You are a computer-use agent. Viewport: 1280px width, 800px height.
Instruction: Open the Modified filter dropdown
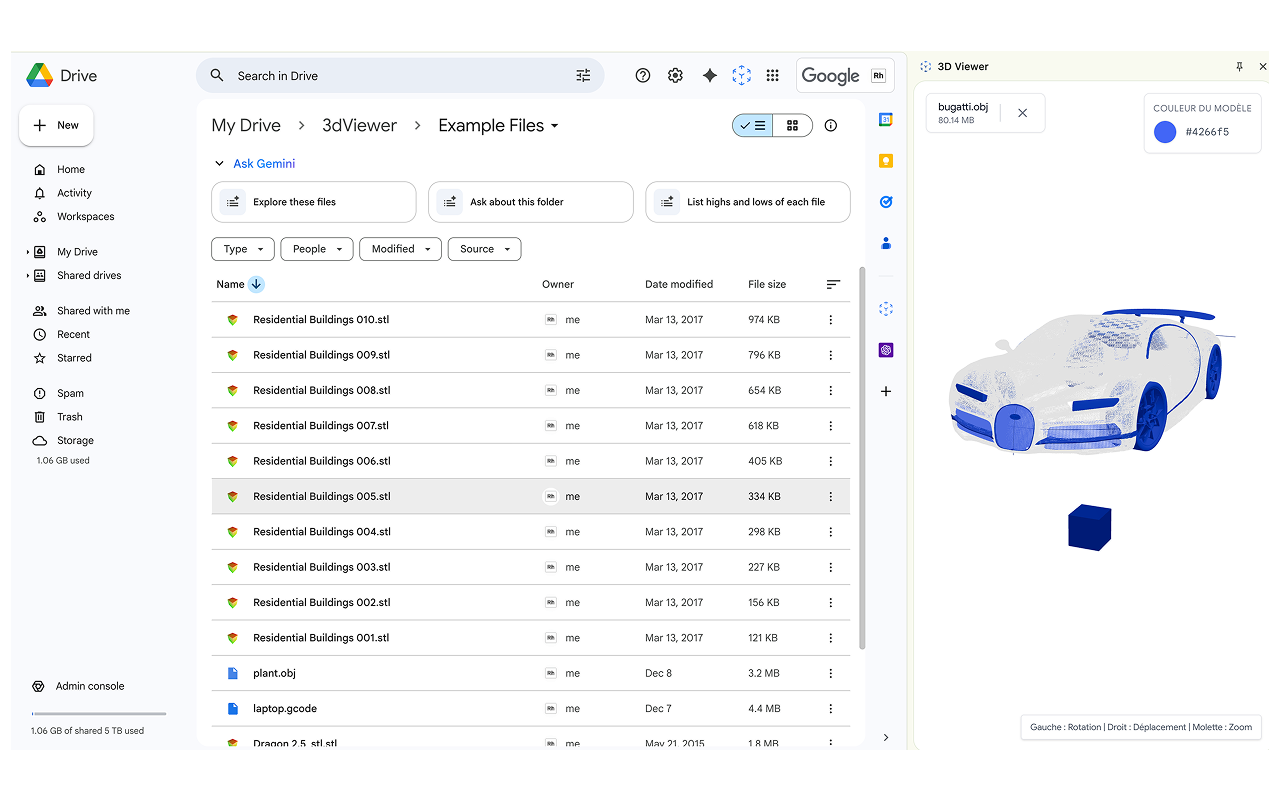pos(400,248)
